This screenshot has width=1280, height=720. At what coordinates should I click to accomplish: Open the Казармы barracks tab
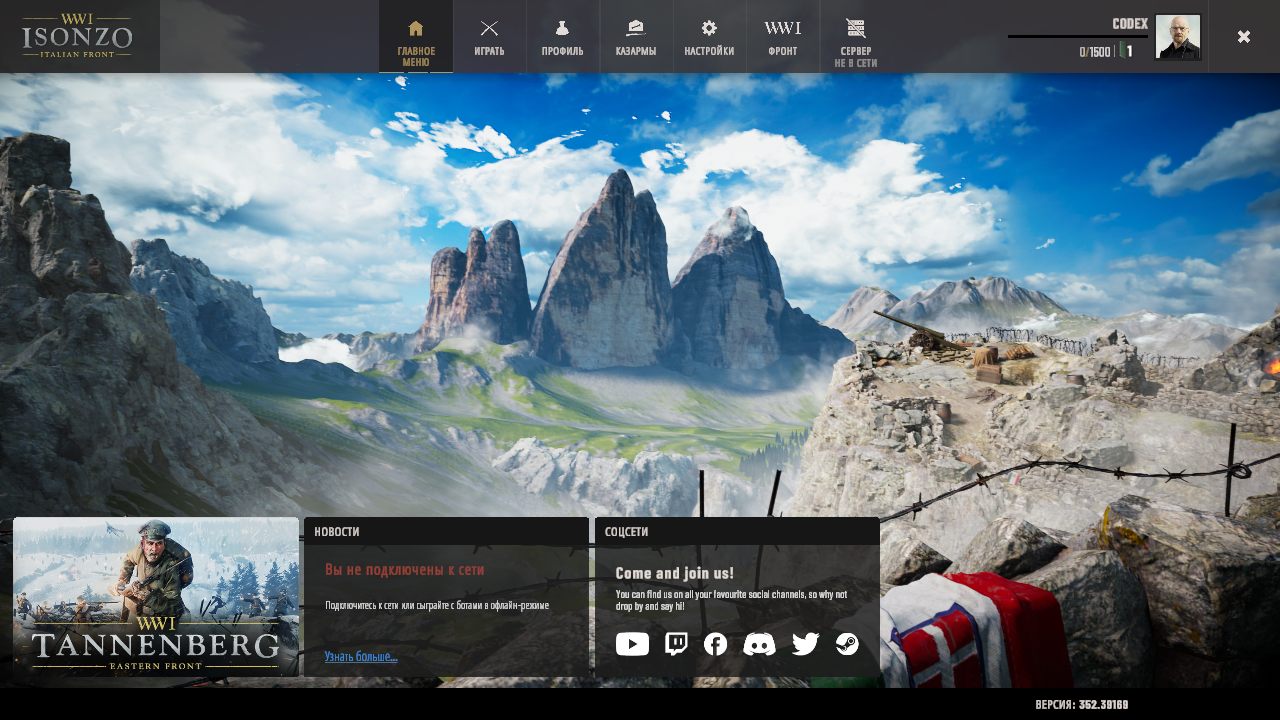point(636,38)
